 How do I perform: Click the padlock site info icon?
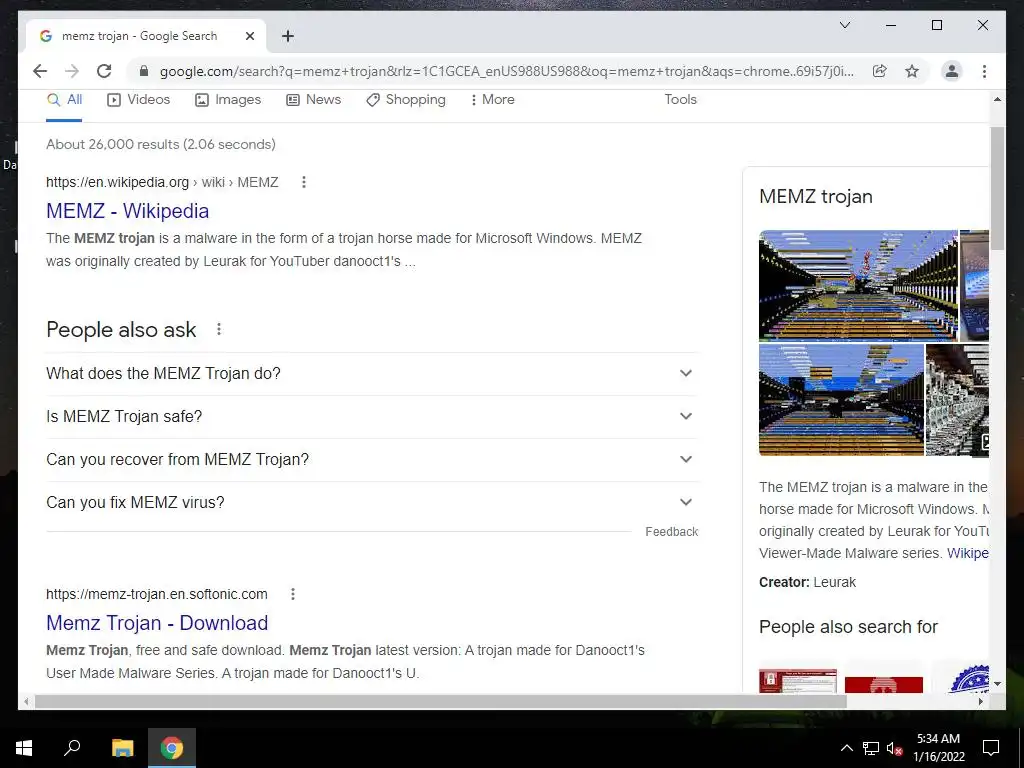click(144, 71)
